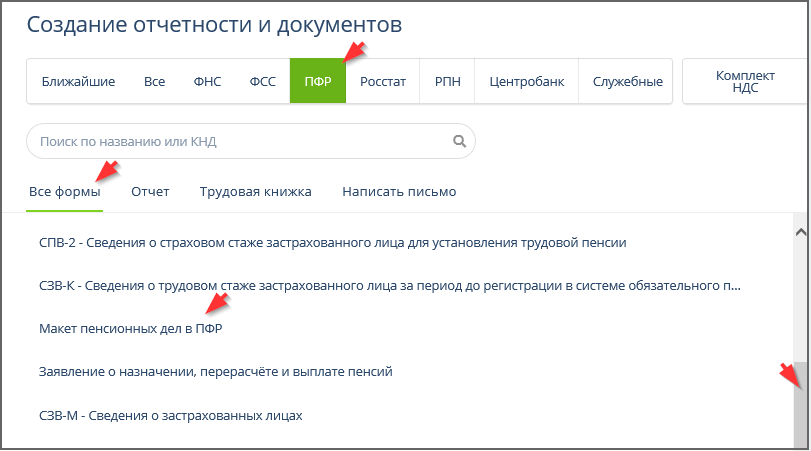Click the vertical scrollbar thumb

pos(800,405)
